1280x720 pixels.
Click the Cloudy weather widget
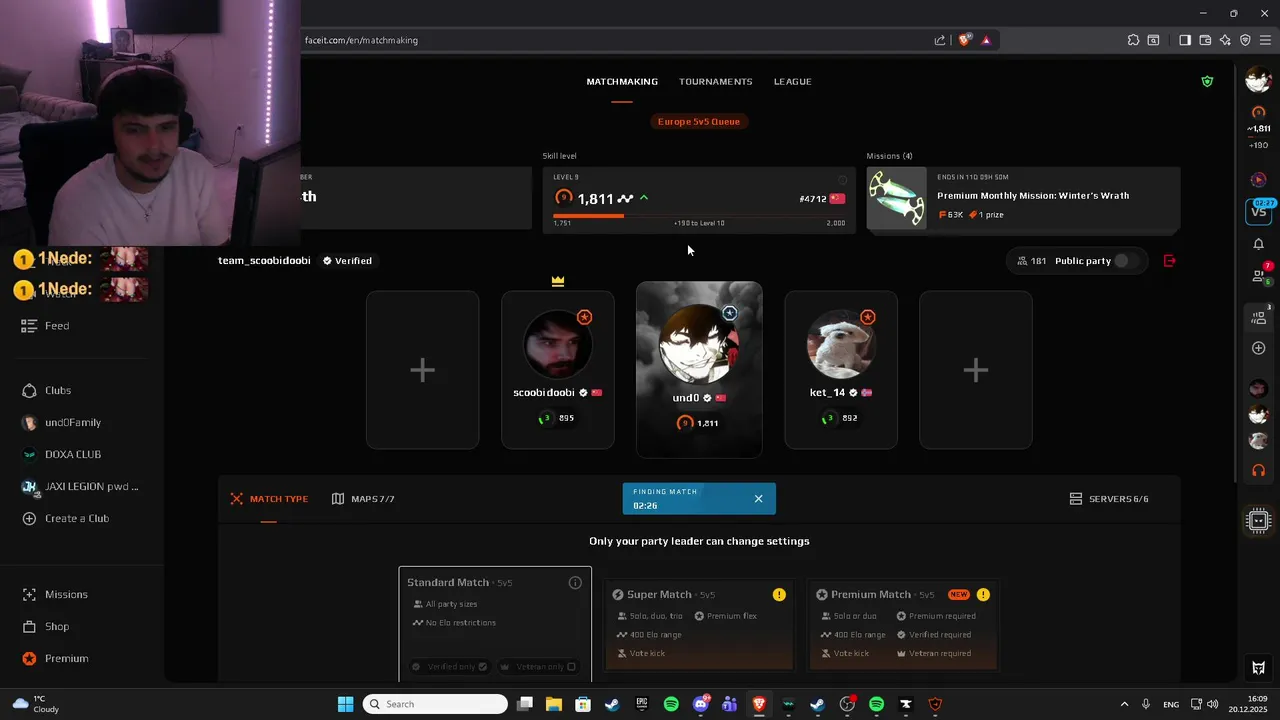point(35,704)
